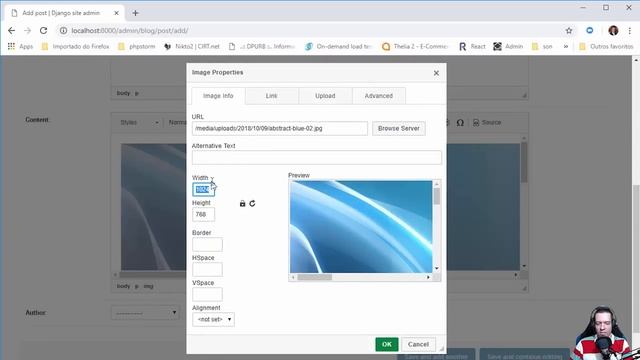
Task: Open the Nikto2 CIRT.net bookmark
Action: (x=192, y=47)
